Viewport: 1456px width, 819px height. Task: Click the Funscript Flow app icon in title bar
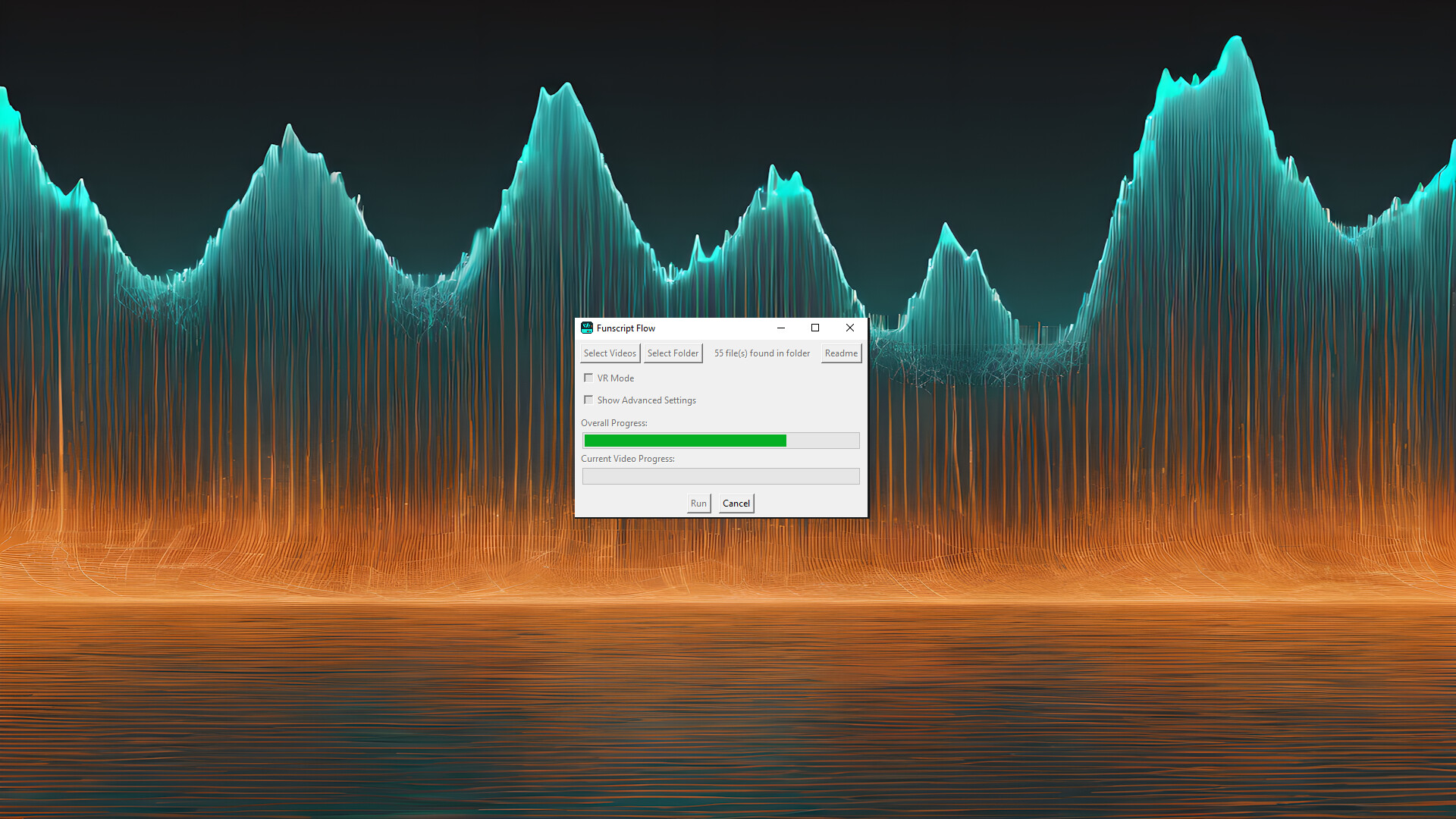587,328
